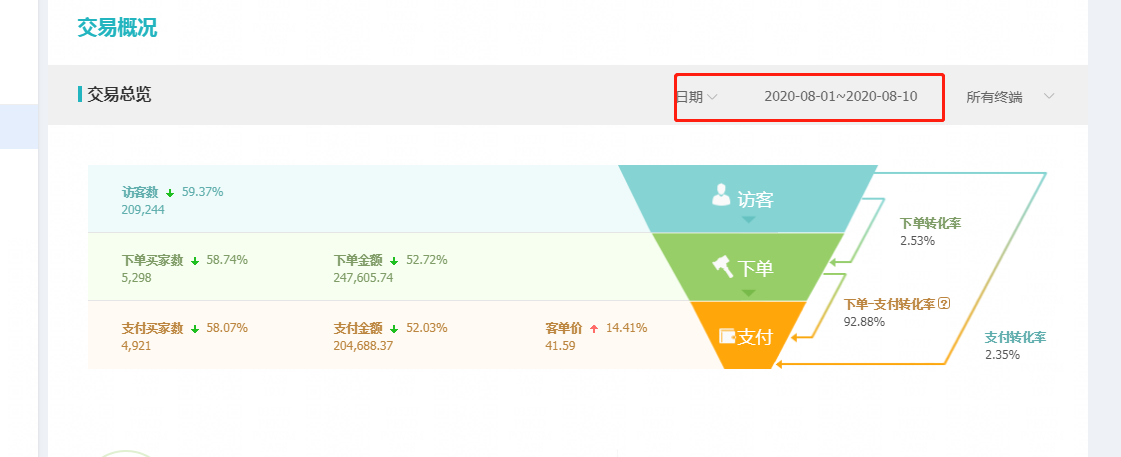
Task: Click the question mark beside 下单-支付转化率
Action: 944,304
